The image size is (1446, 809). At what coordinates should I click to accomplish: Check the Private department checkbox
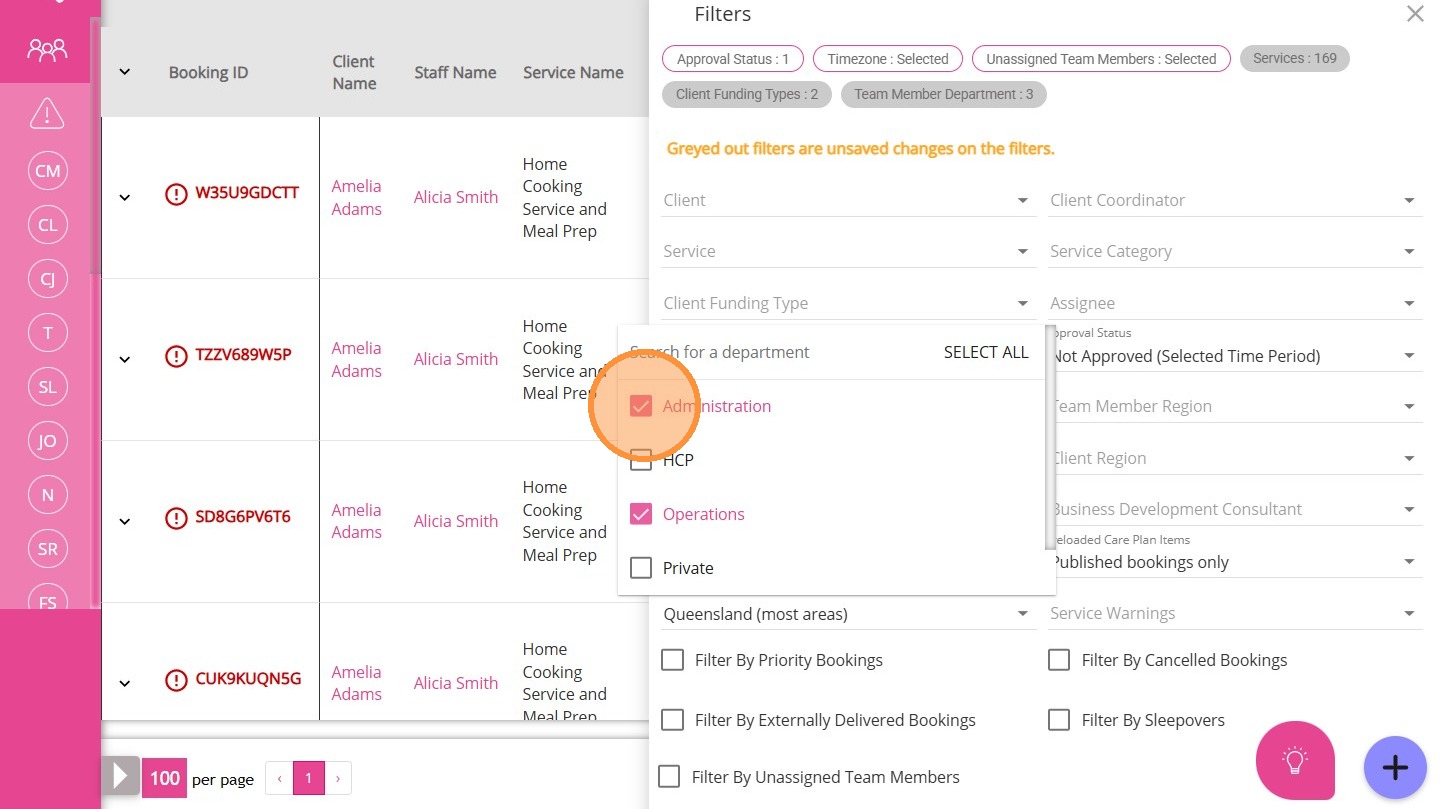[x=641, y=568]
